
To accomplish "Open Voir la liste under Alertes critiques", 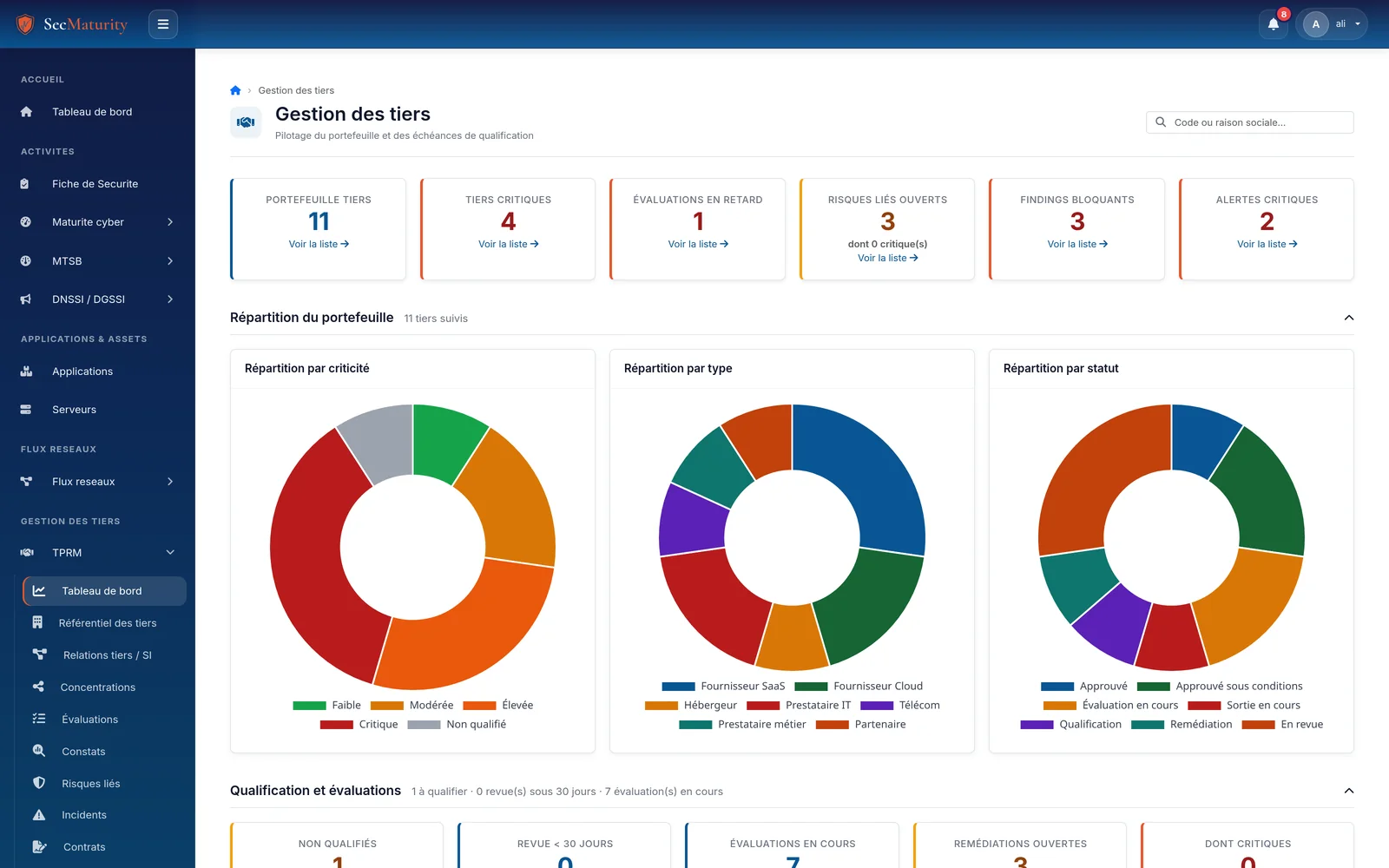I will [1267, 244].
